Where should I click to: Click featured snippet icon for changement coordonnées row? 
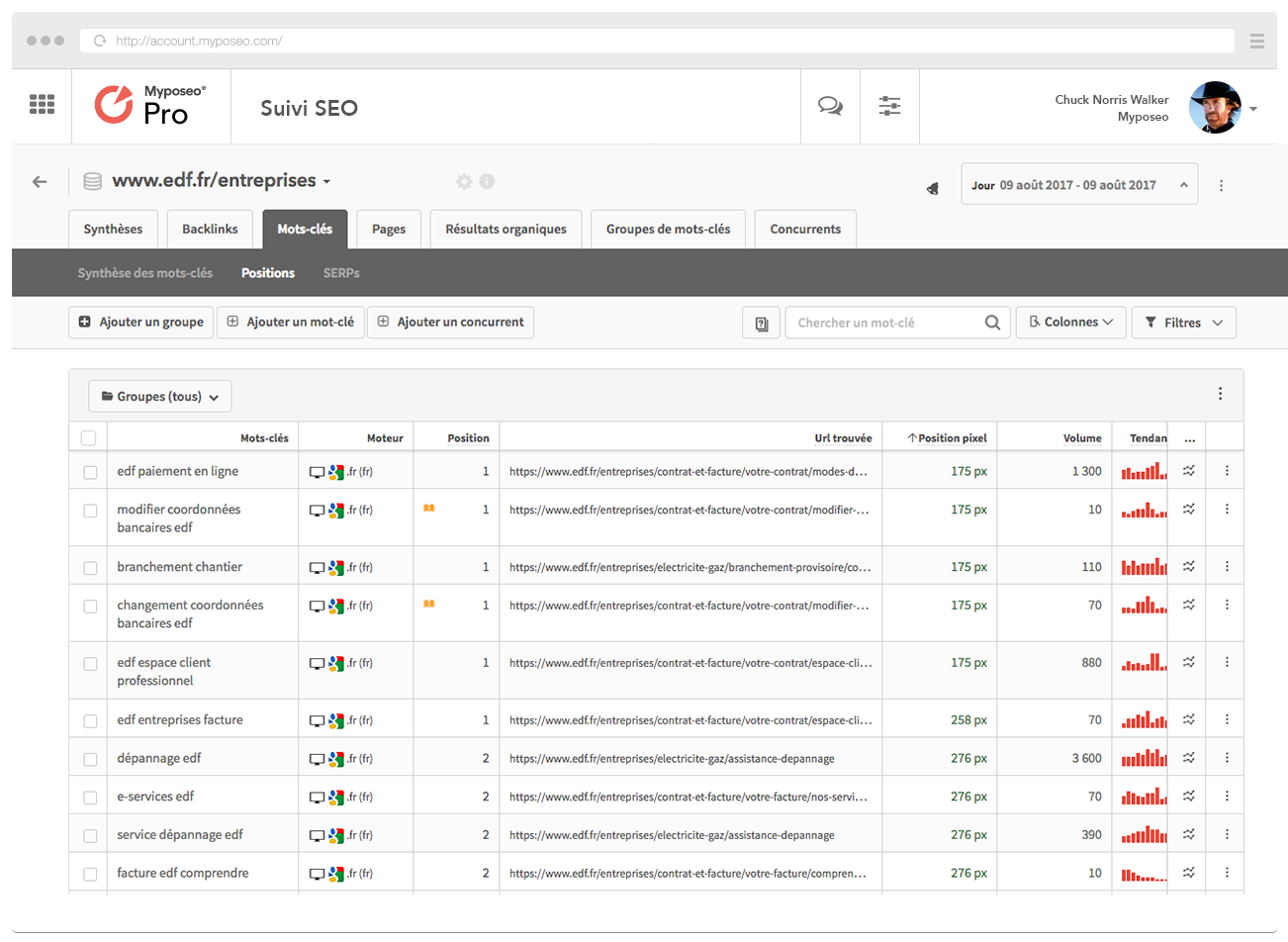coord(429,603)
